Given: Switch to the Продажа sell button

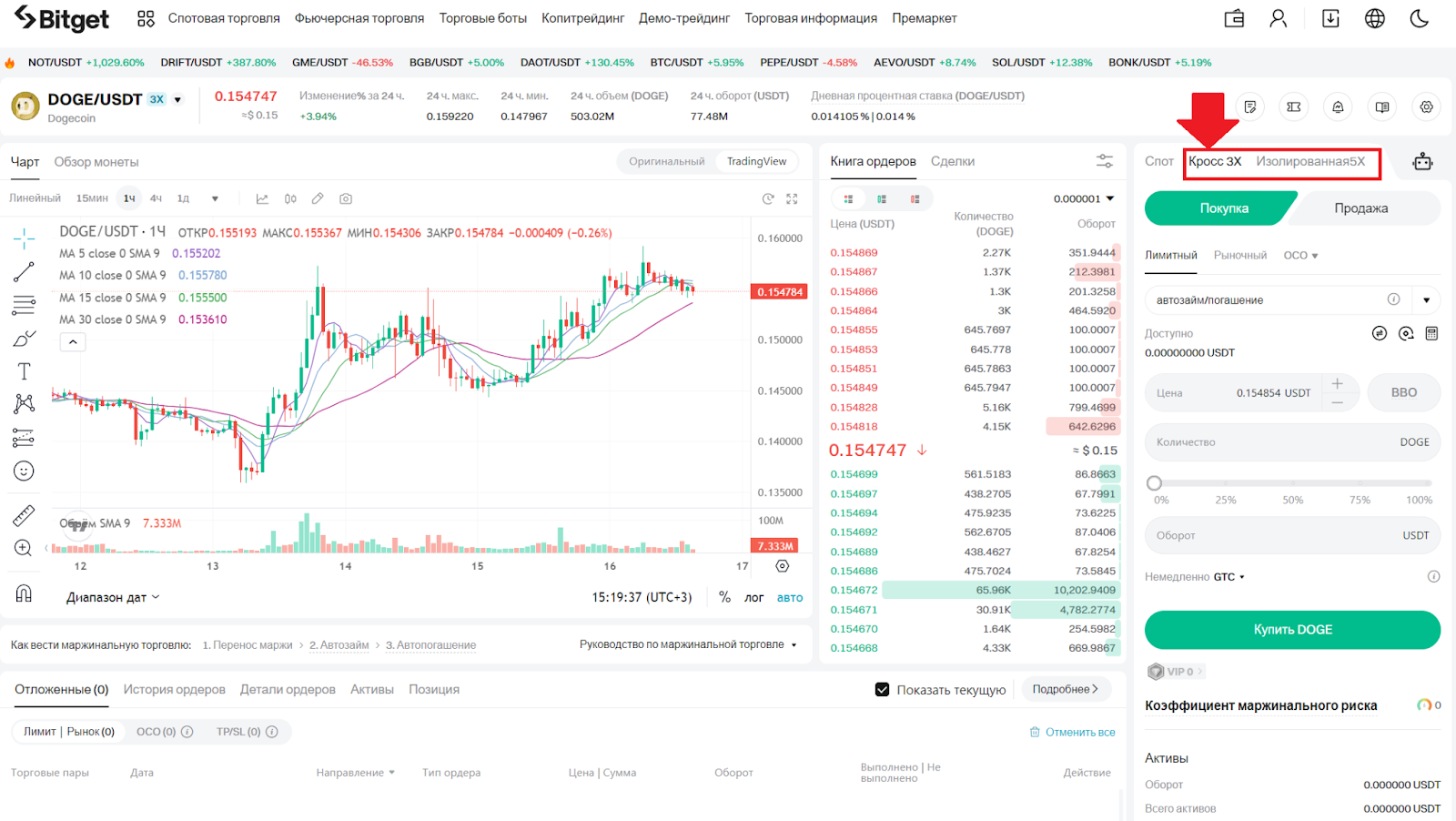Looking at the screenshot, I should click(1361, 208).
